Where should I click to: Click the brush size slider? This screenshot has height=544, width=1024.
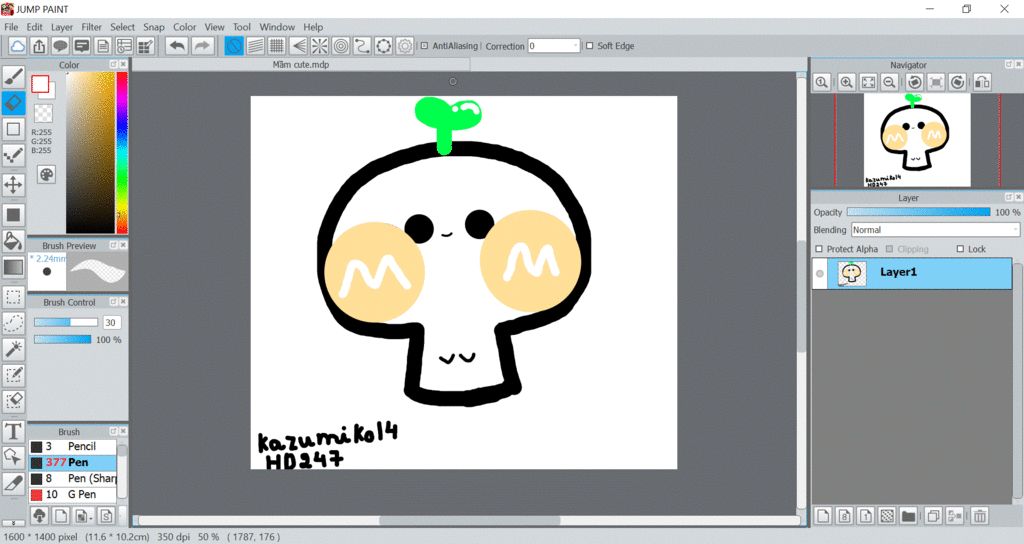coord(65,322)
